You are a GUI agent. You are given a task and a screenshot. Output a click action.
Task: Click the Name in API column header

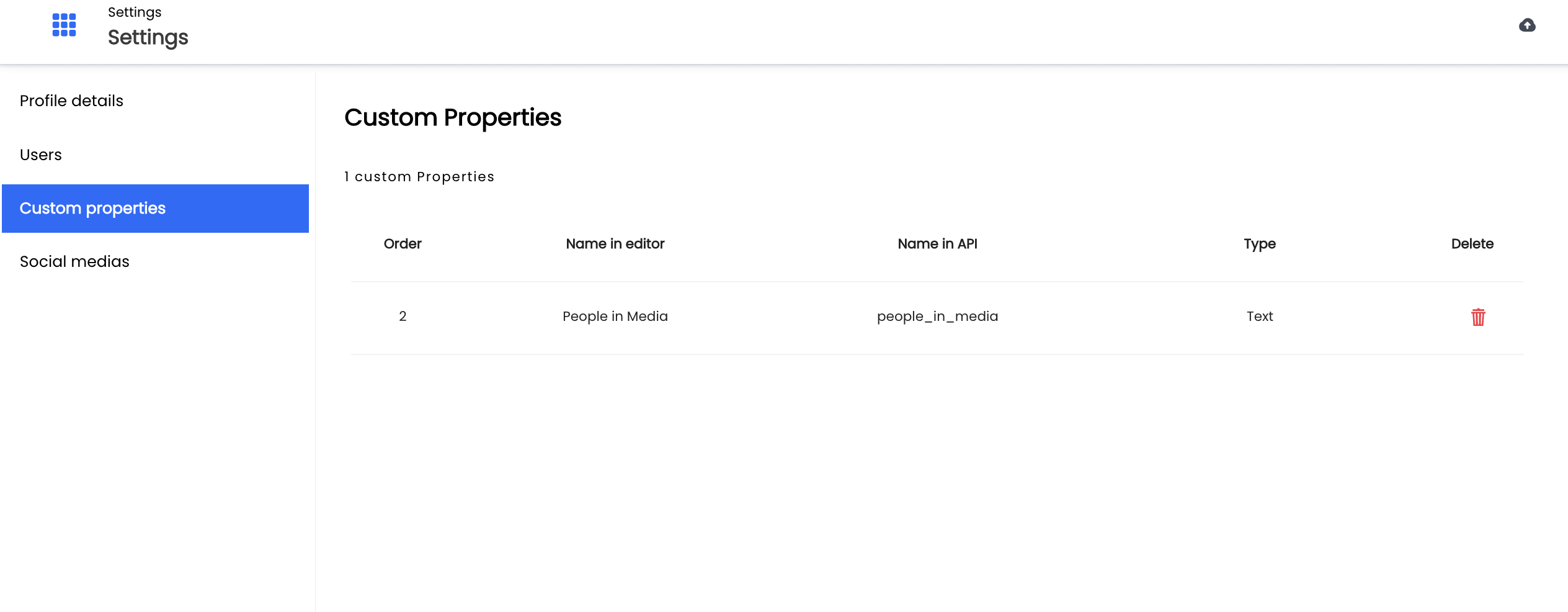(937, 244)
